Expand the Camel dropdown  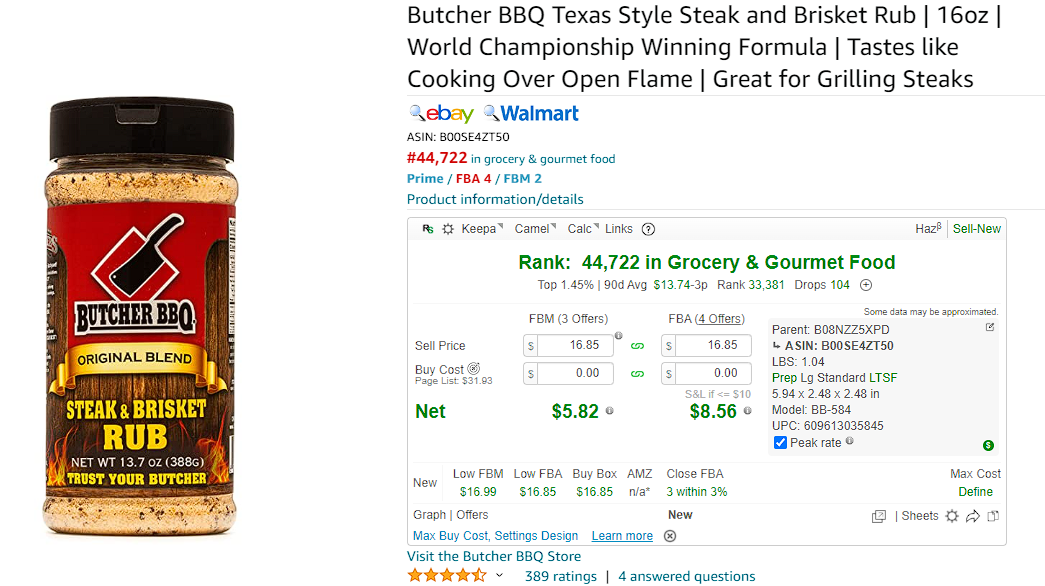tap(535, 229)
